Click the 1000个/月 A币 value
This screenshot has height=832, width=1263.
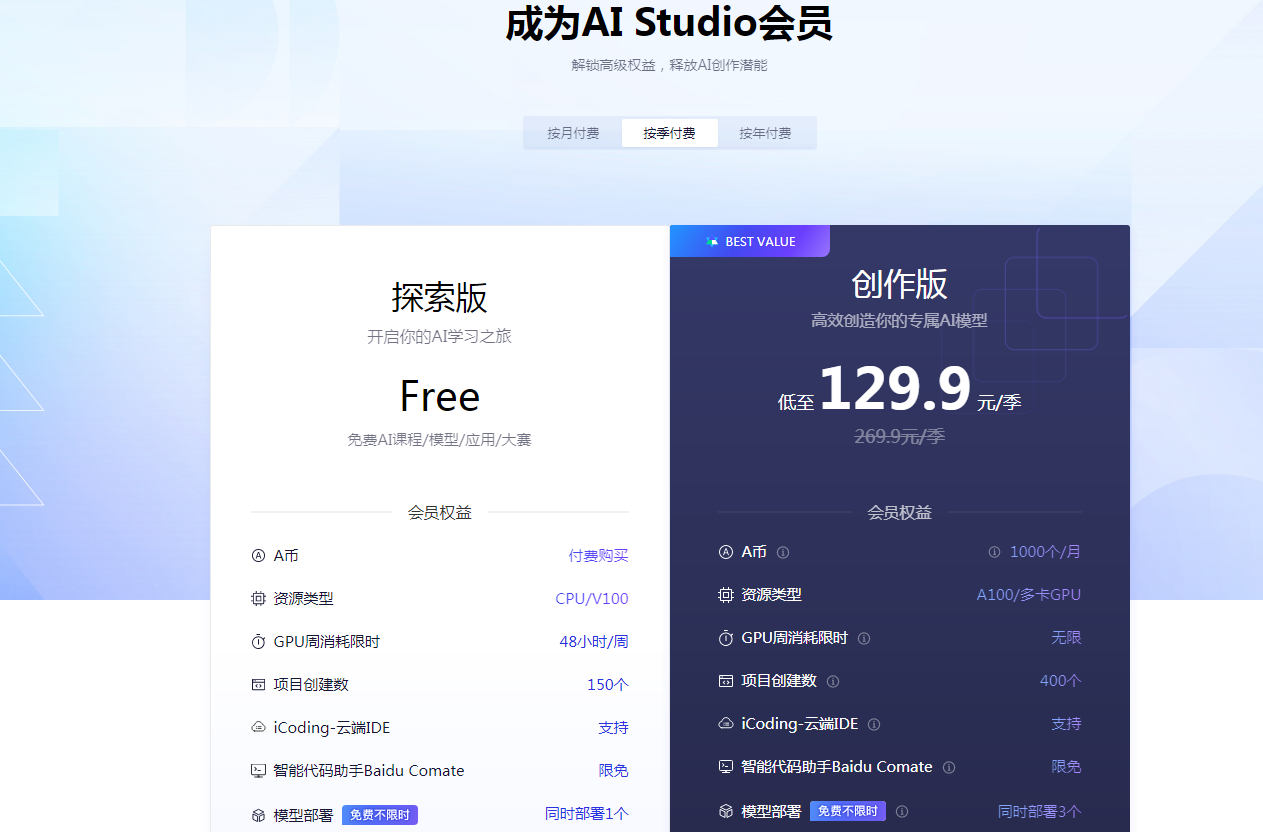[1045, 552]
